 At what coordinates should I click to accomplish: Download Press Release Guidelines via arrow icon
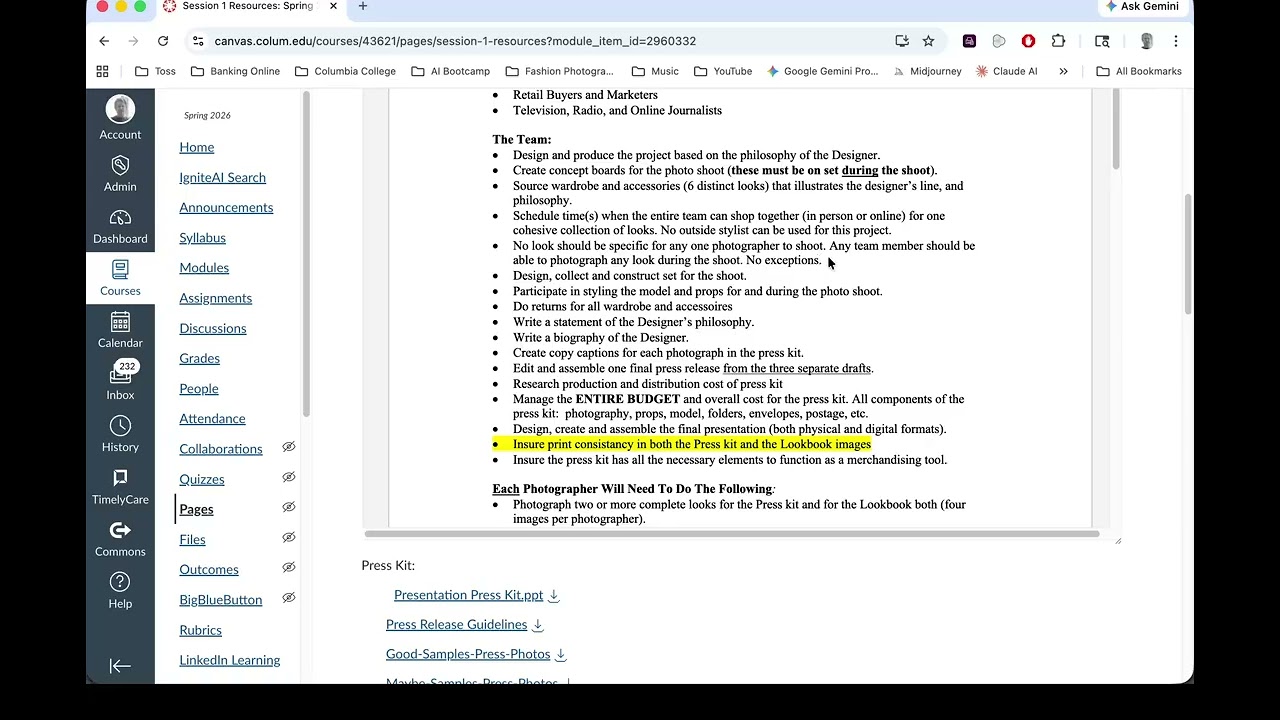[538, 625]
